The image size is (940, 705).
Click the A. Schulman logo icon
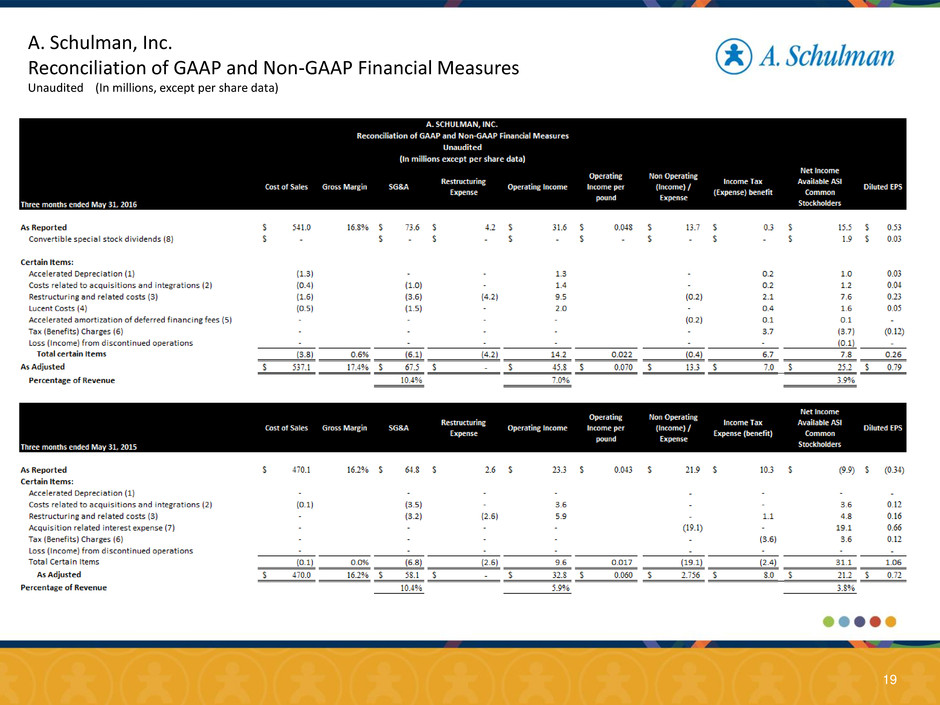[x=738, y=56]
